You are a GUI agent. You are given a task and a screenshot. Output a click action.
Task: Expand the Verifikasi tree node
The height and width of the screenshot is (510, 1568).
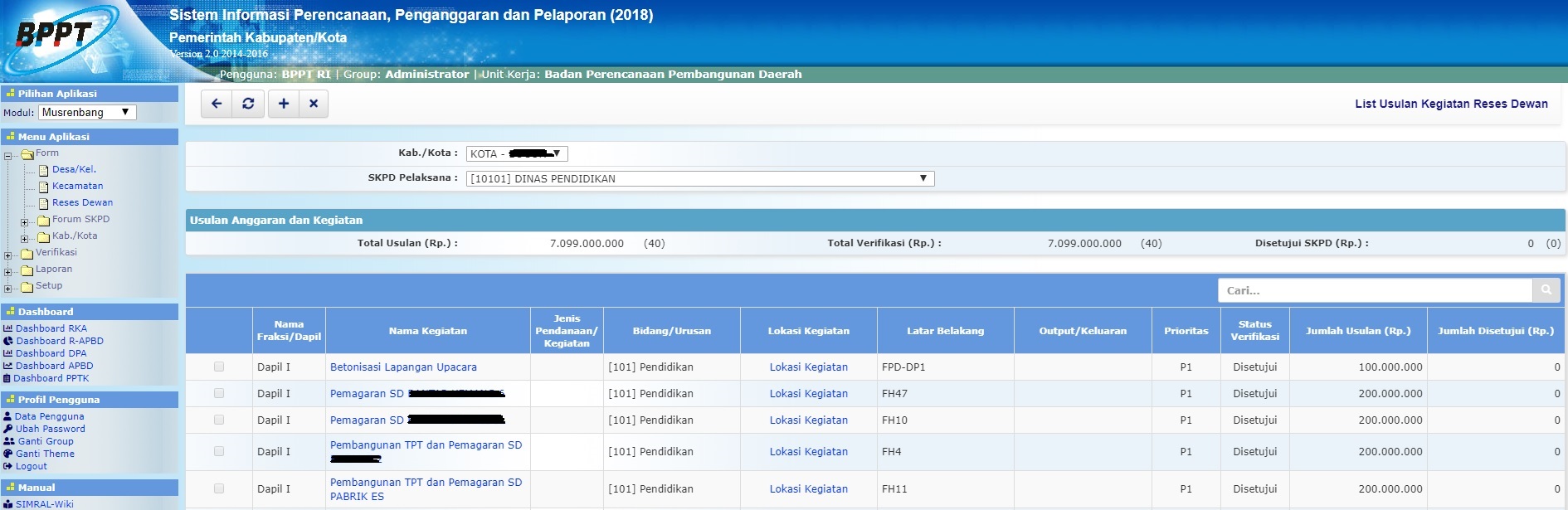[x=7, y=255]
